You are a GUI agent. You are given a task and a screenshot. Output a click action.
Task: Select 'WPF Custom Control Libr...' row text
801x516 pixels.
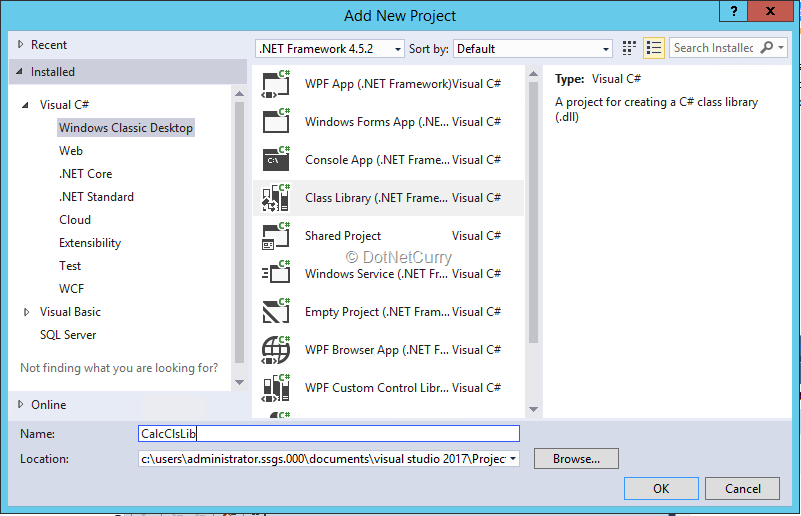(x=376, y=388)
